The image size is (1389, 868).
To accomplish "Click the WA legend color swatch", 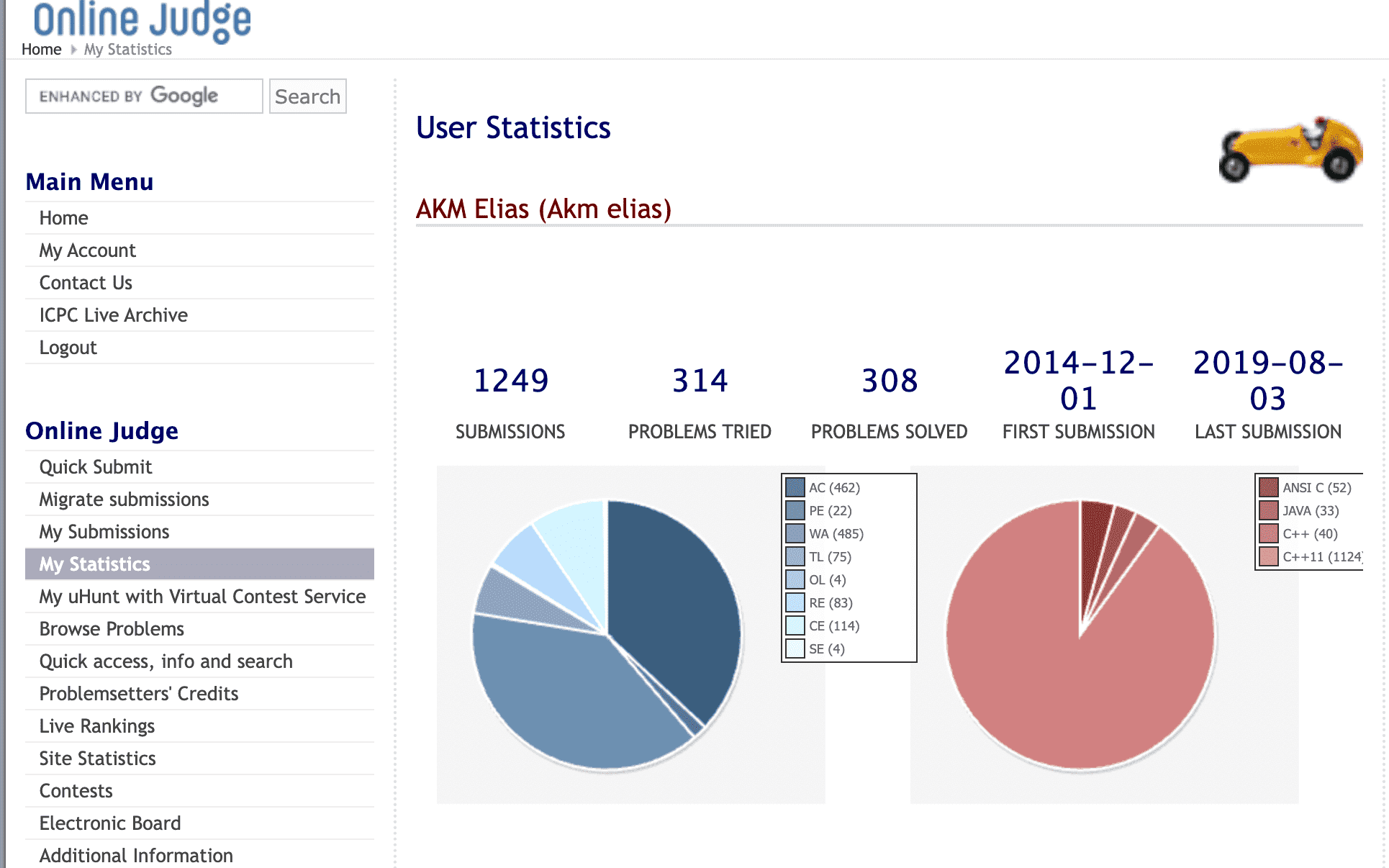I will [795, 533].
